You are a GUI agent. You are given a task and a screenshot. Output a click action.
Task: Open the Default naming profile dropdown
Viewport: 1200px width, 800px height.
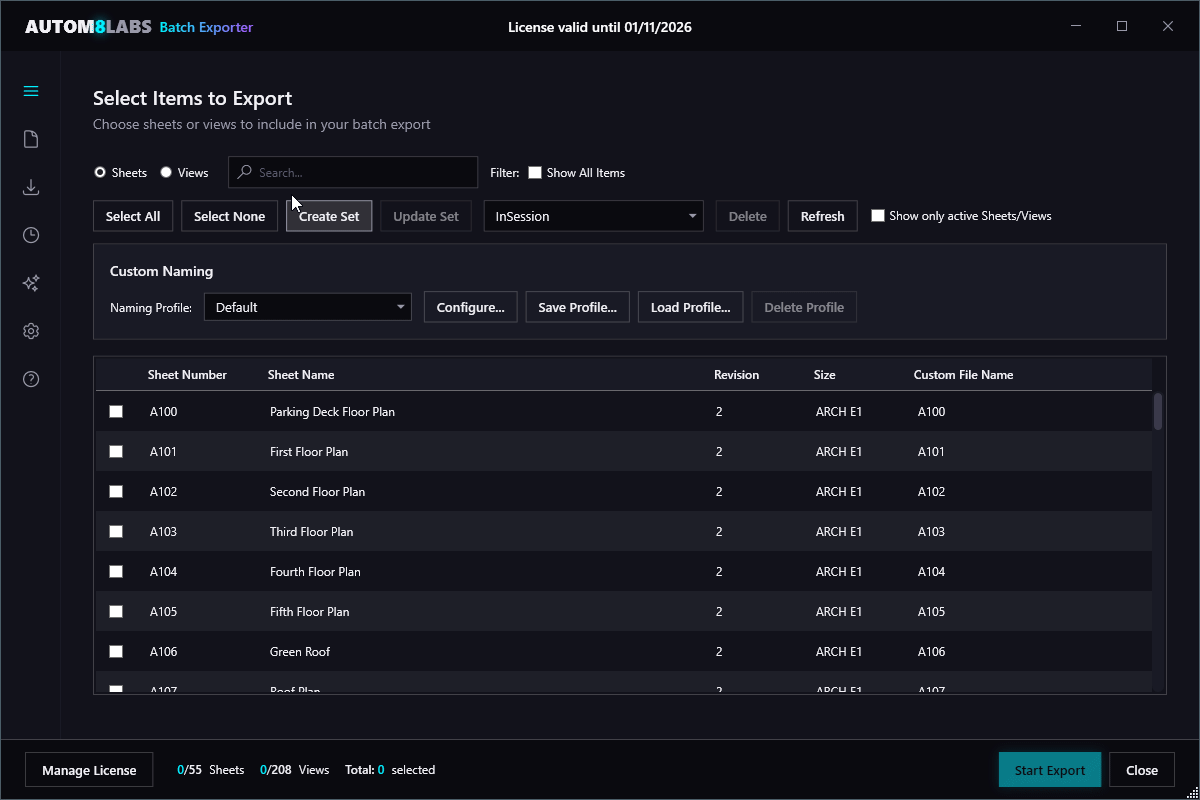[307, 307]
